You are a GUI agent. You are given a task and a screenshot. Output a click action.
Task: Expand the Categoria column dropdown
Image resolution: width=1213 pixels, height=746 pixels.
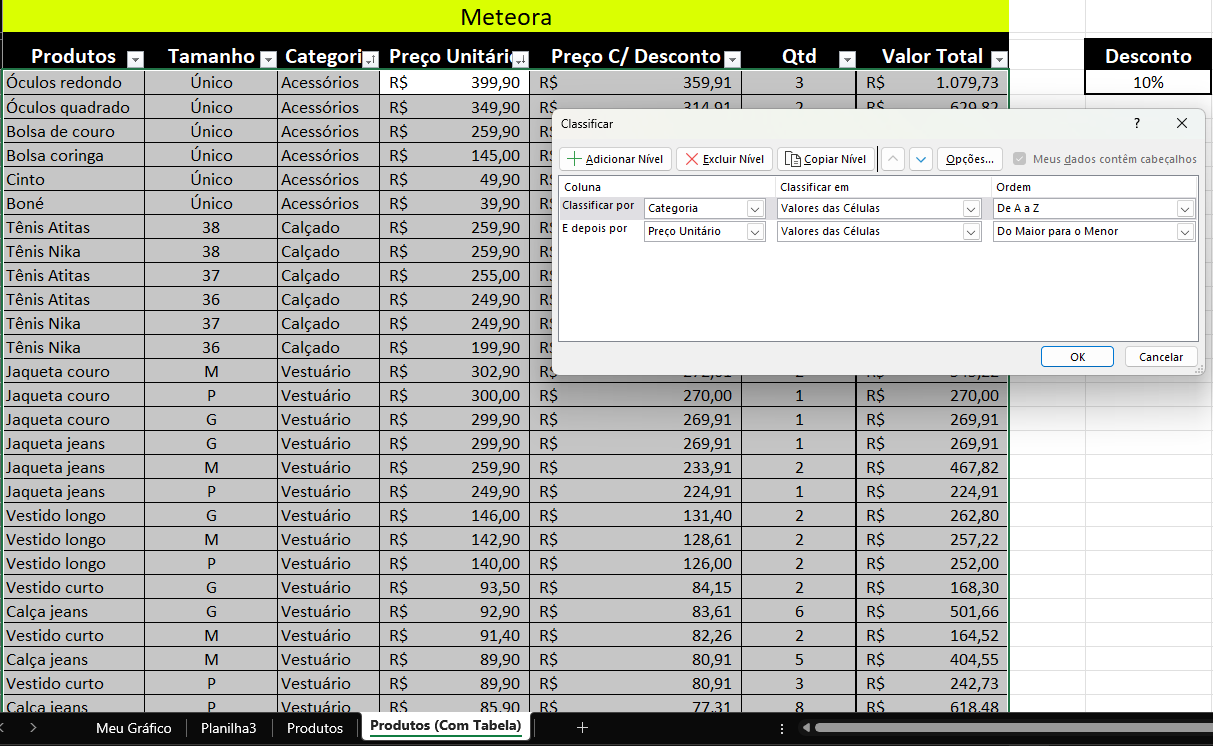[x=755, y=209]
